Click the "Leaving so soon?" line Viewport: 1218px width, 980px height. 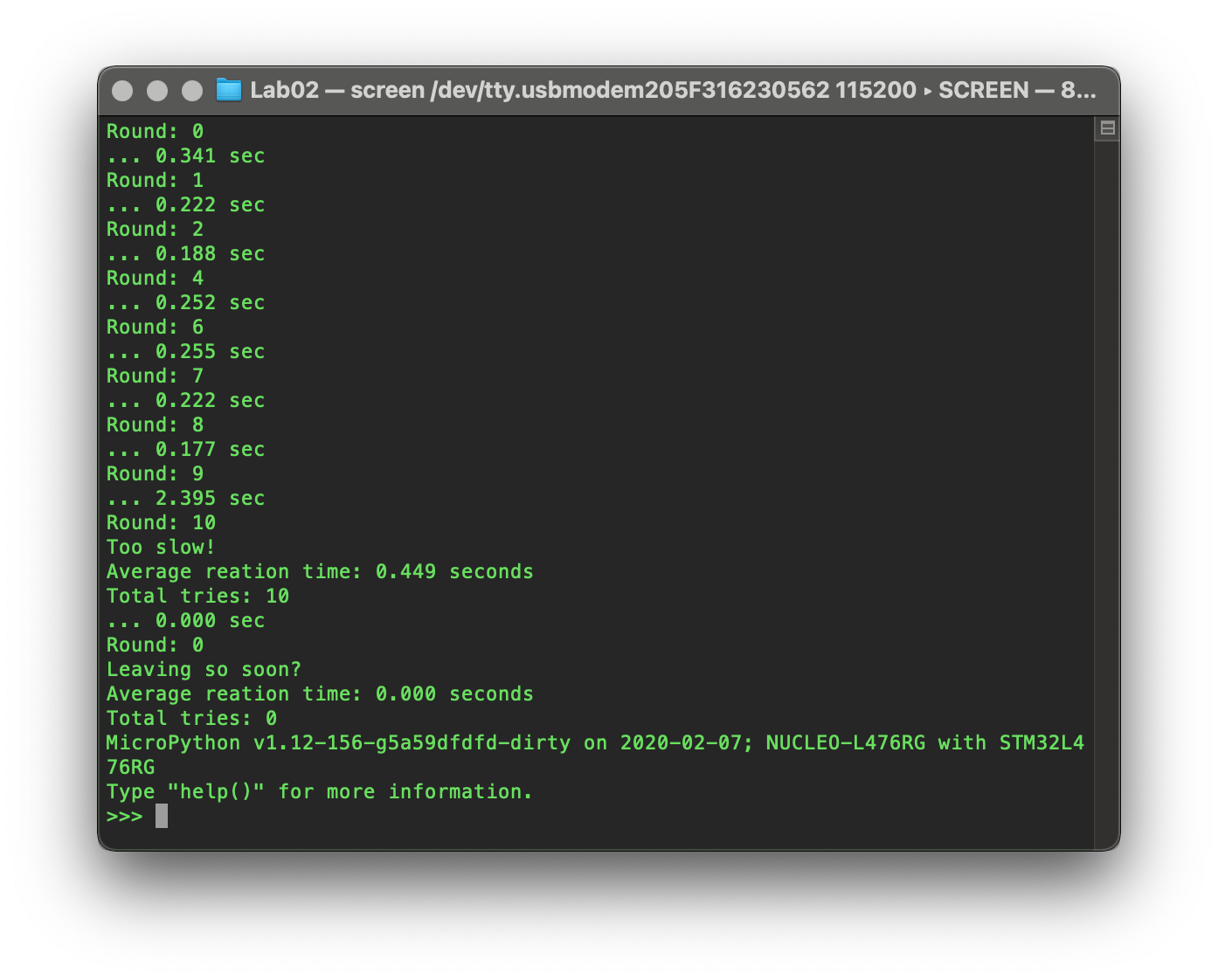coord(204,669)
